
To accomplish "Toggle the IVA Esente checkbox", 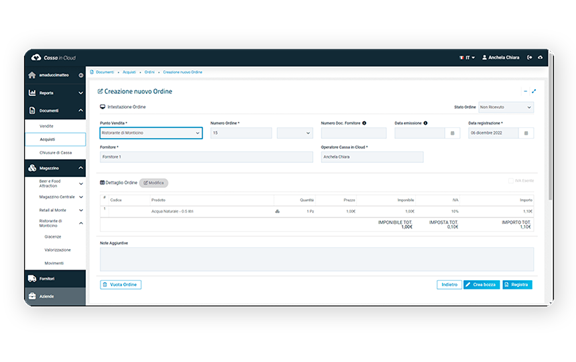I will point(511,181).
